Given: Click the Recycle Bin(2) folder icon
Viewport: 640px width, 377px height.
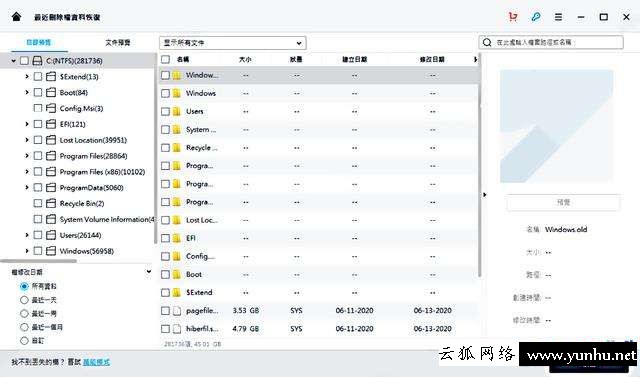Looking at the screenshot, I should click(x=51, y=203).
